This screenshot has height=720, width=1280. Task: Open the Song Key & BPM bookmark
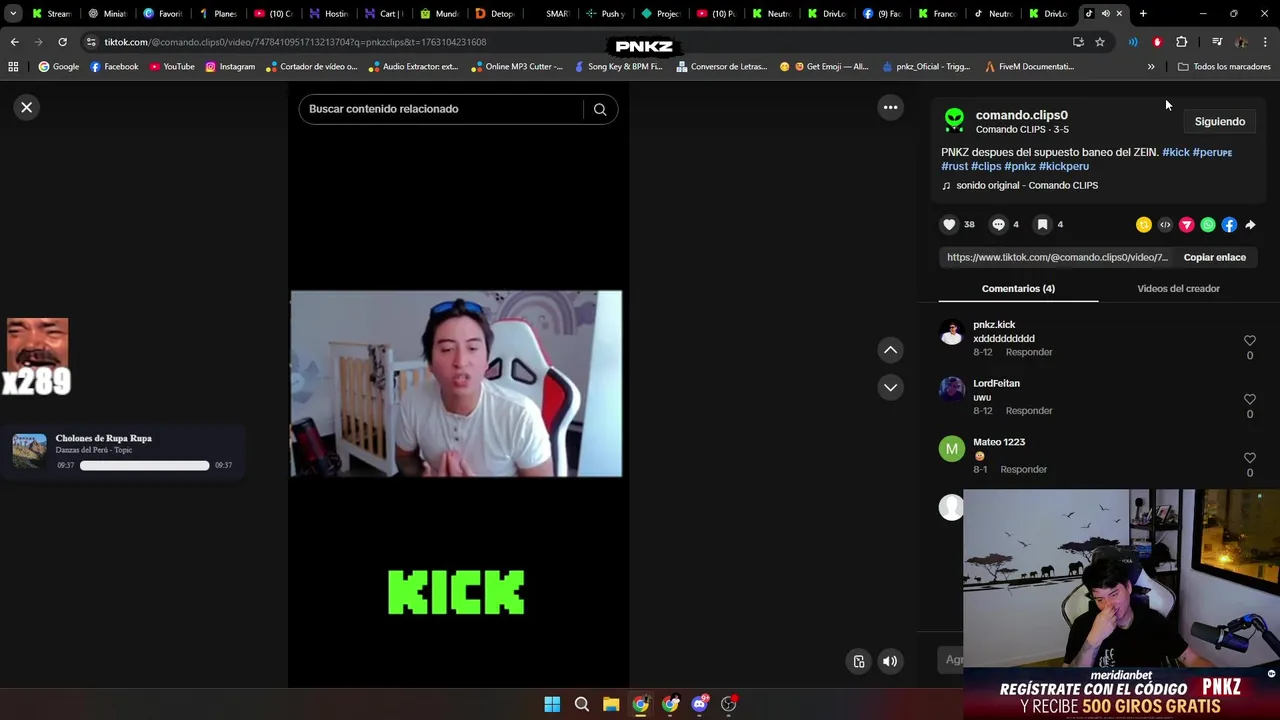(x=618, y=67)
